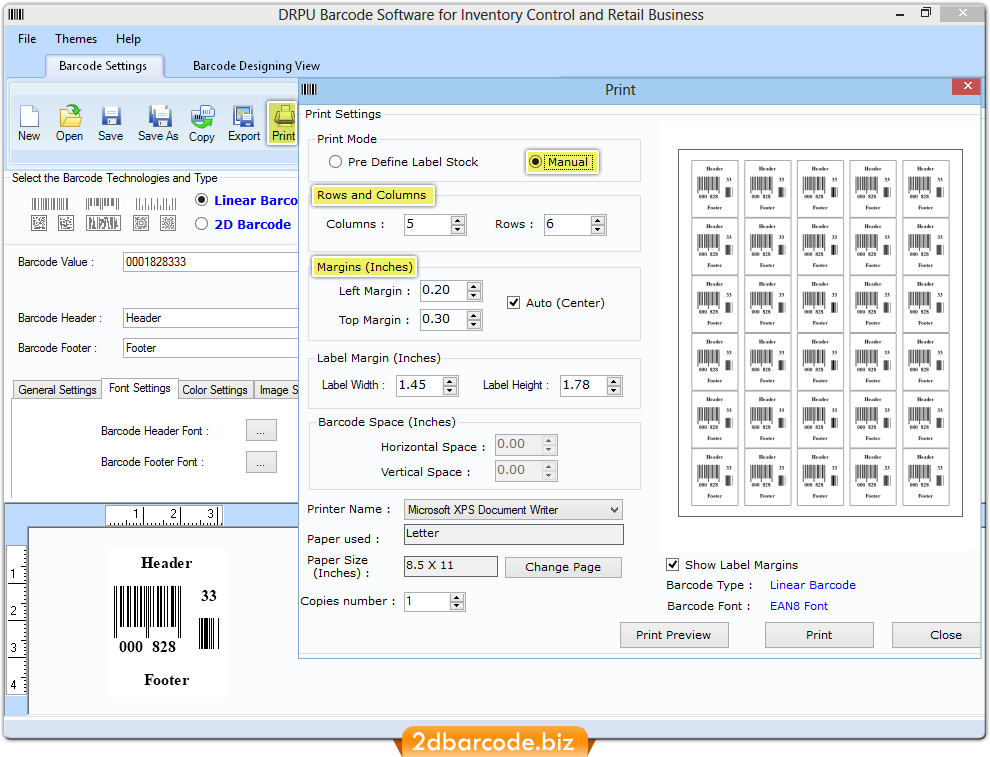This screenshot has width=990, height=757.
Task: Click the Print dialog barcode title icon
Action: 309,90
